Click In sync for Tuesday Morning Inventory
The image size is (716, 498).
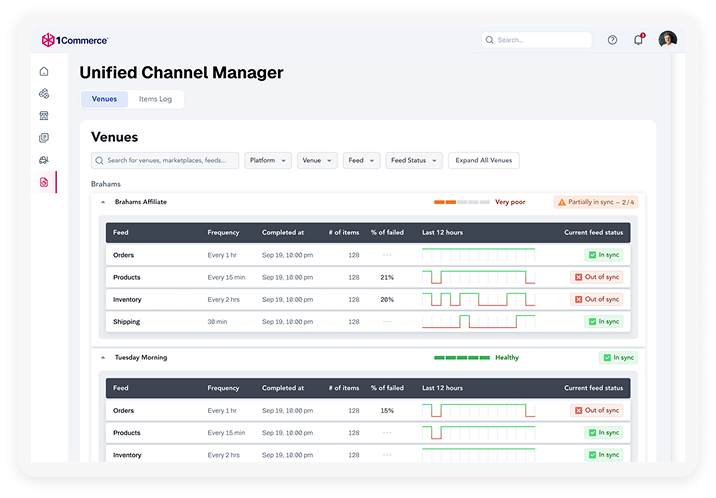point(604,455)
